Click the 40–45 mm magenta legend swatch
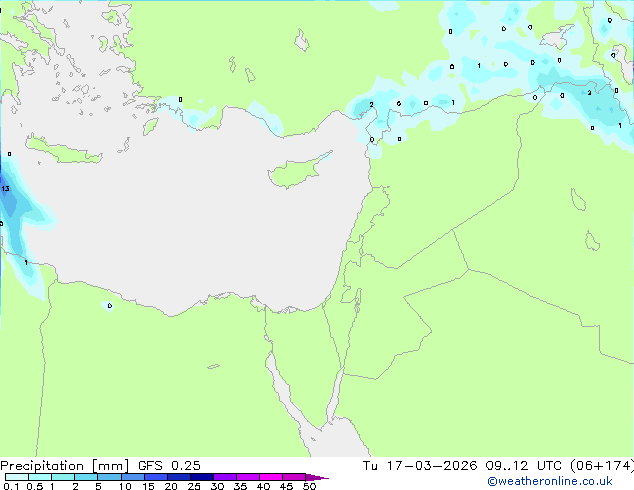The image size is (634, 490). [271, 477]
